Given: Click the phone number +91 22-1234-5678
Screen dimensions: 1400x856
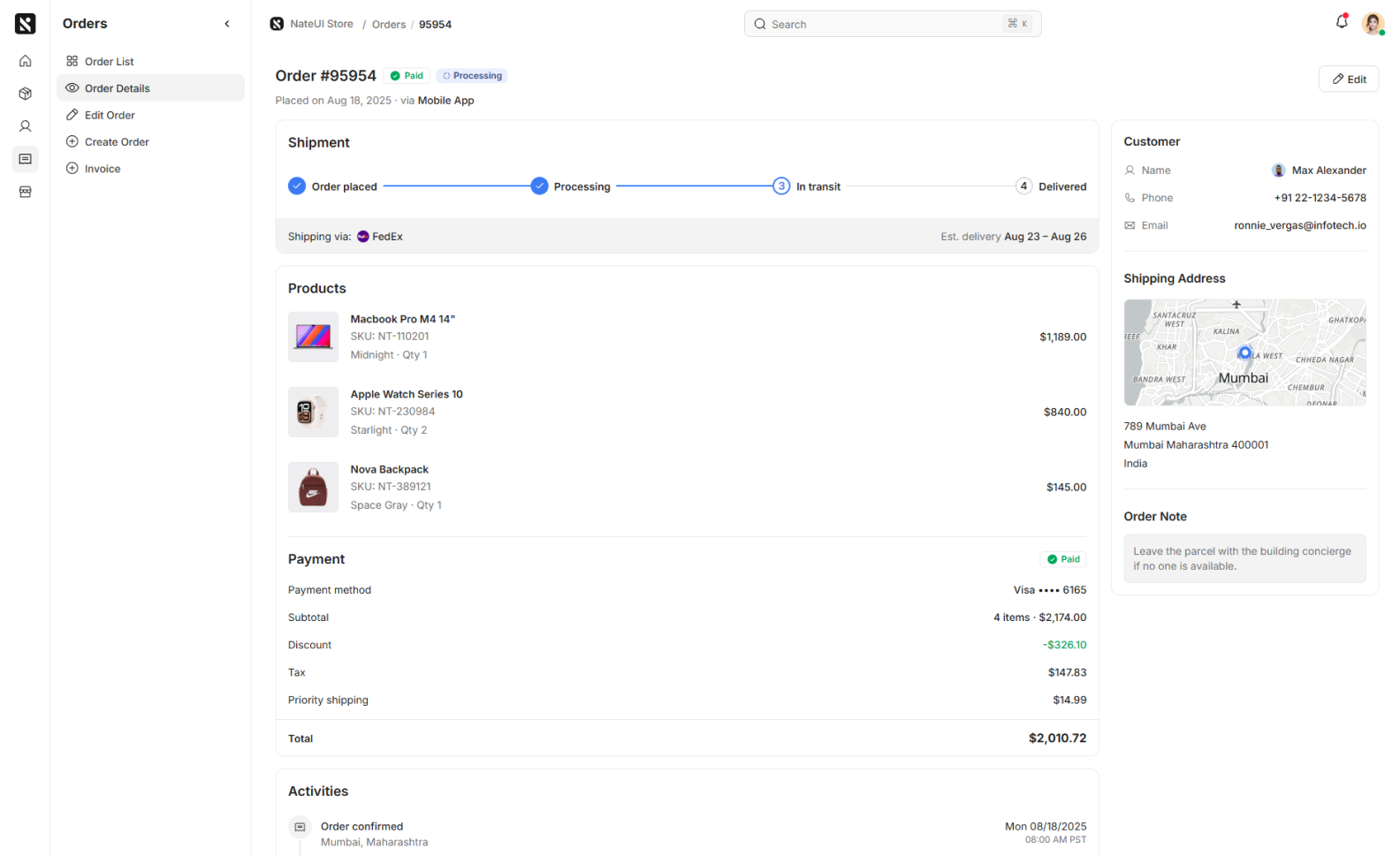Looking at the screenshot, I should click(1320, 198).
